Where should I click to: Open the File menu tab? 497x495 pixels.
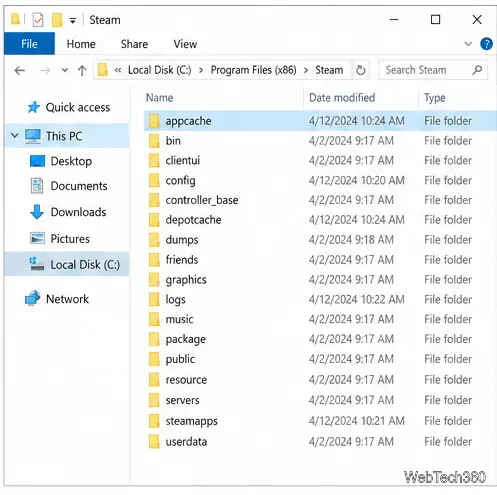tap(29, 44)
